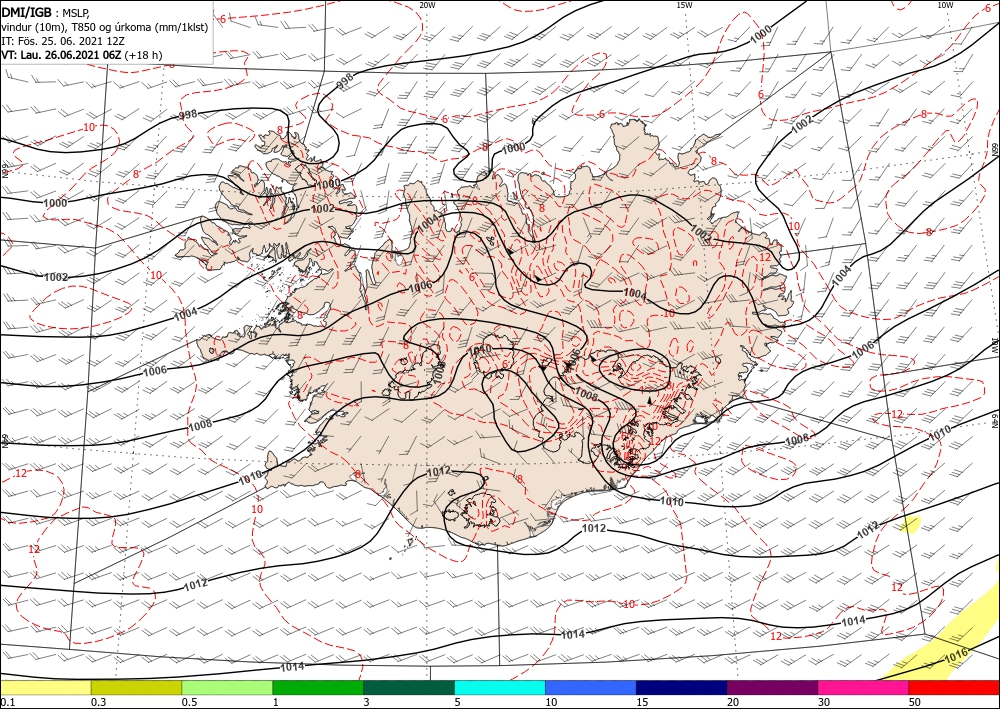Image resolution: width=1000 pixels, height=709 pixels.
Task: Click the blue 10–15 legend swatch
Action: [x=591, y=688]
